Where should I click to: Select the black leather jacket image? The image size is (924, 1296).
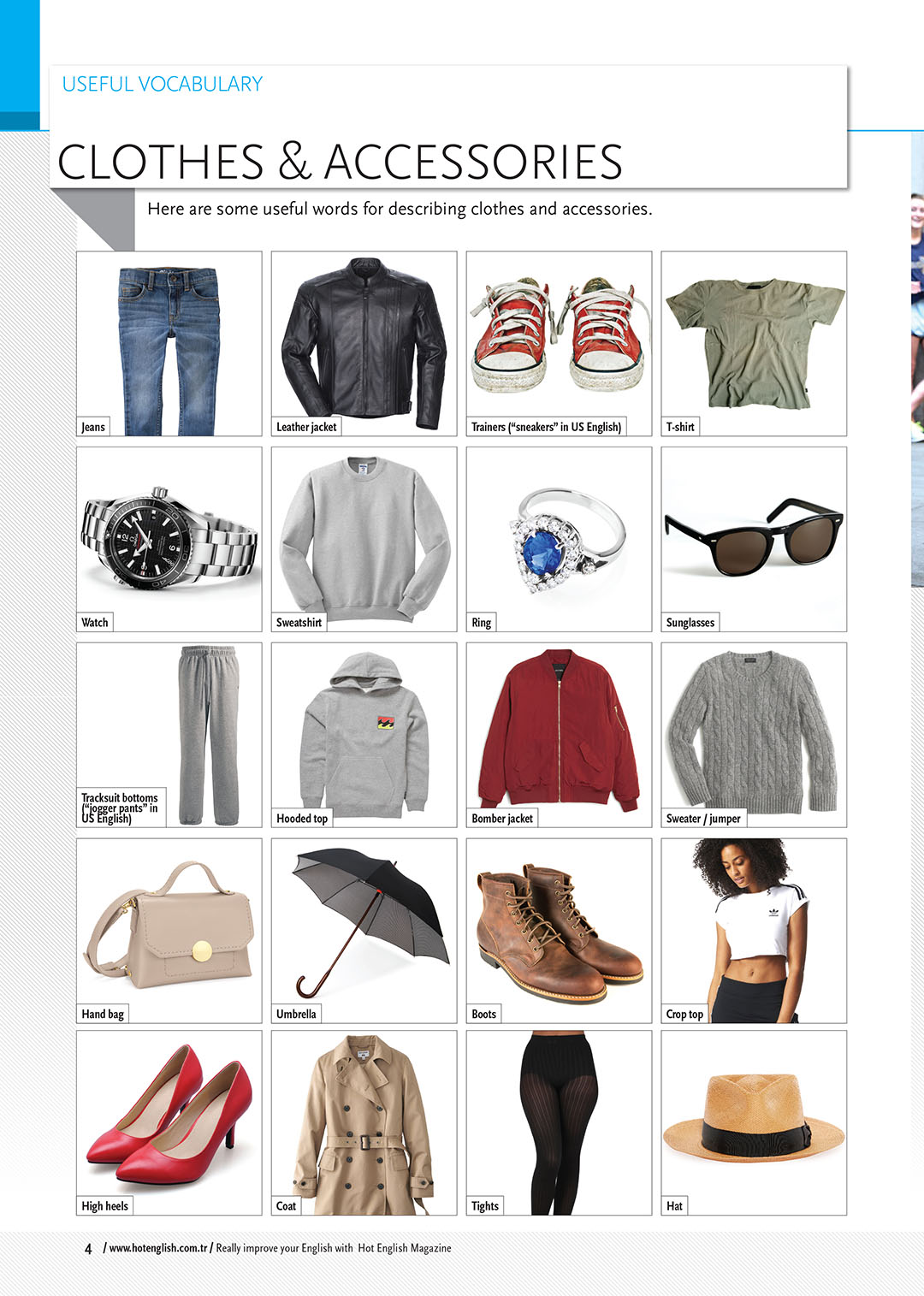(x=364, y=343)
